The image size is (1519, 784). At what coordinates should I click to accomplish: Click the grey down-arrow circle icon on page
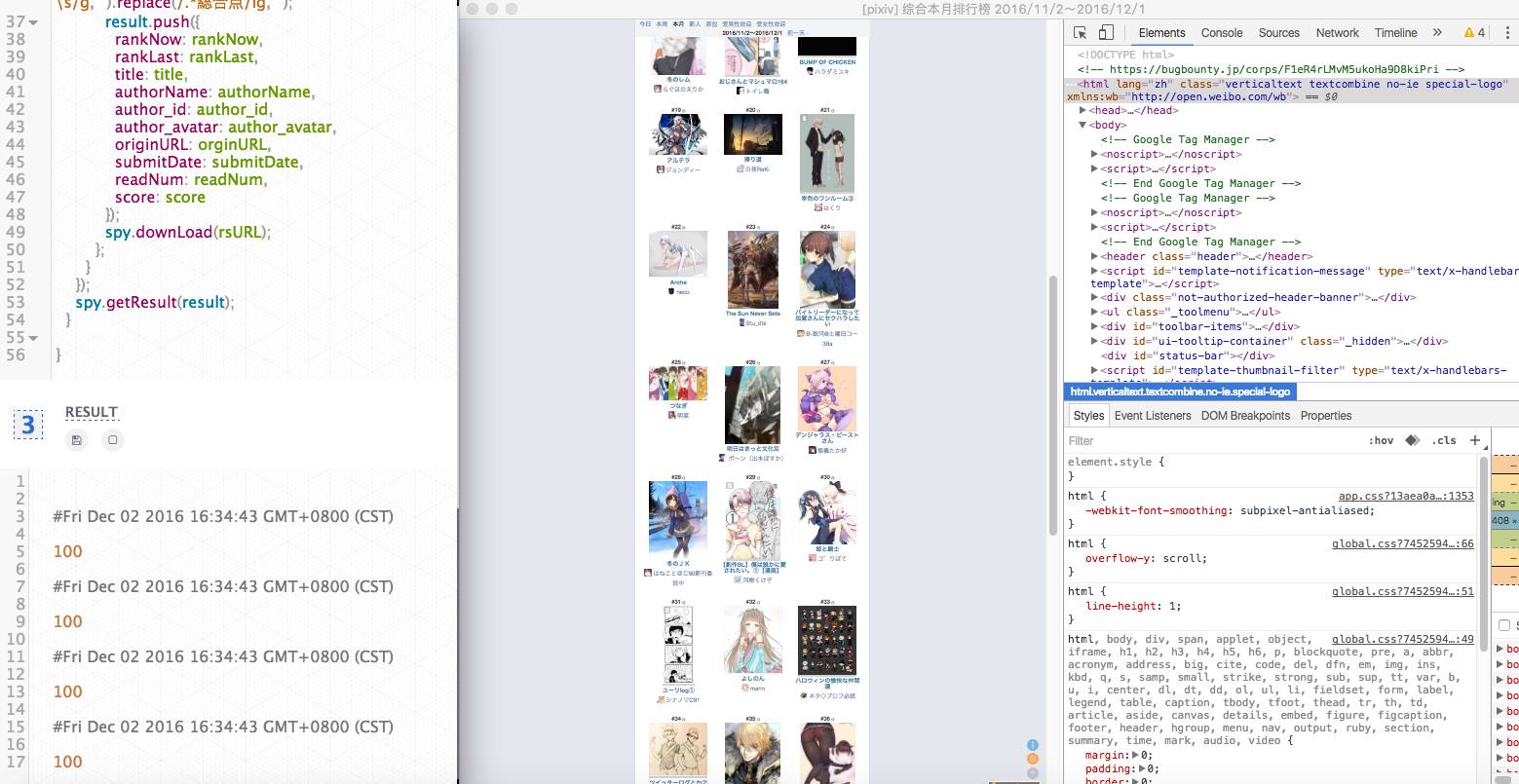(x=1033, y=772)
